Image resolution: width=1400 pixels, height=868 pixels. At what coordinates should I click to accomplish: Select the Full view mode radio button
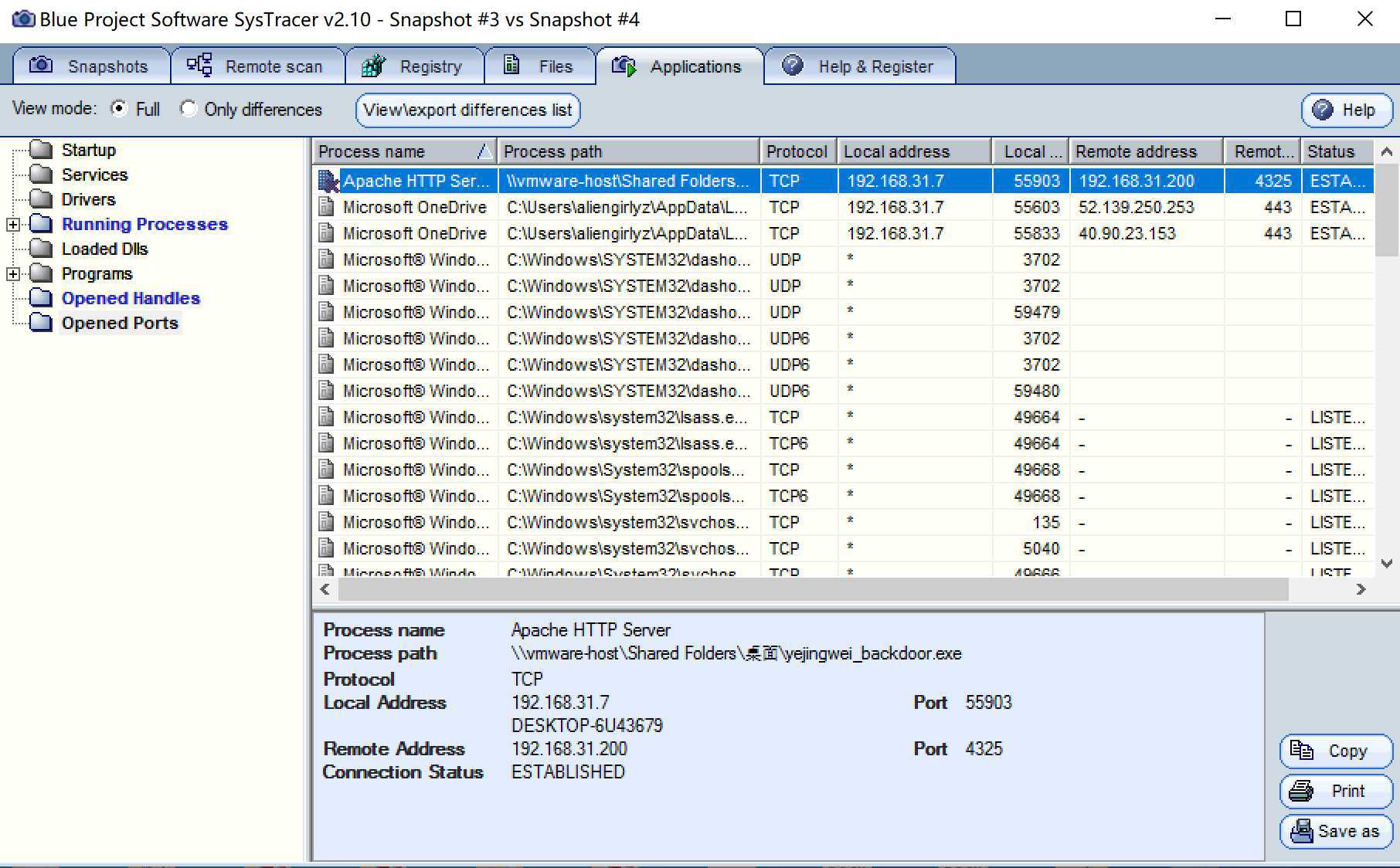118,109
